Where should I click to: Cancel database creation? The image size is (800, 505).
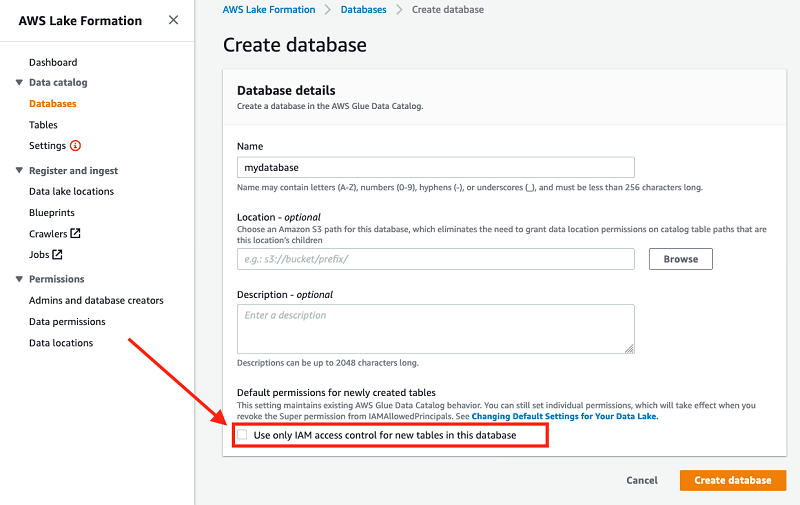[642, 480]
